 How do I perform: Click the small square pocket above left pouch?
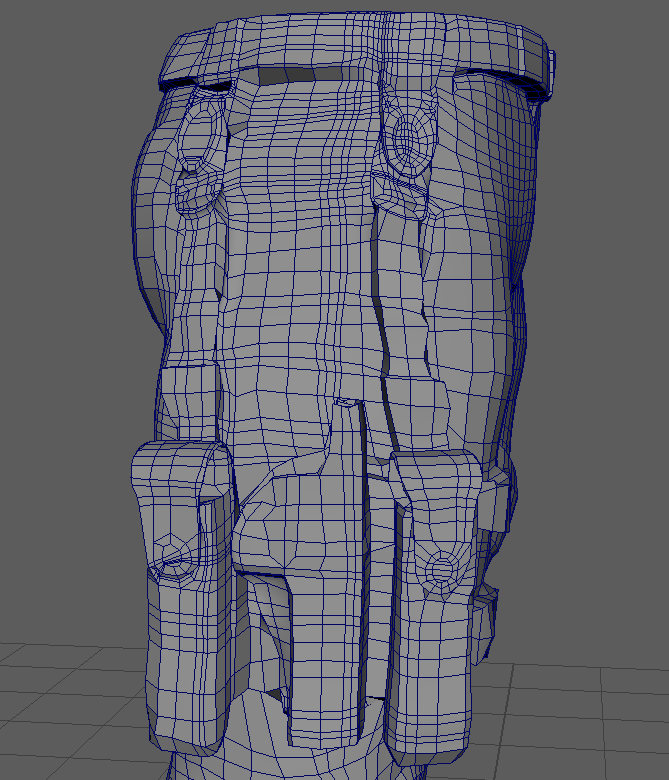(x=188, y=402)
